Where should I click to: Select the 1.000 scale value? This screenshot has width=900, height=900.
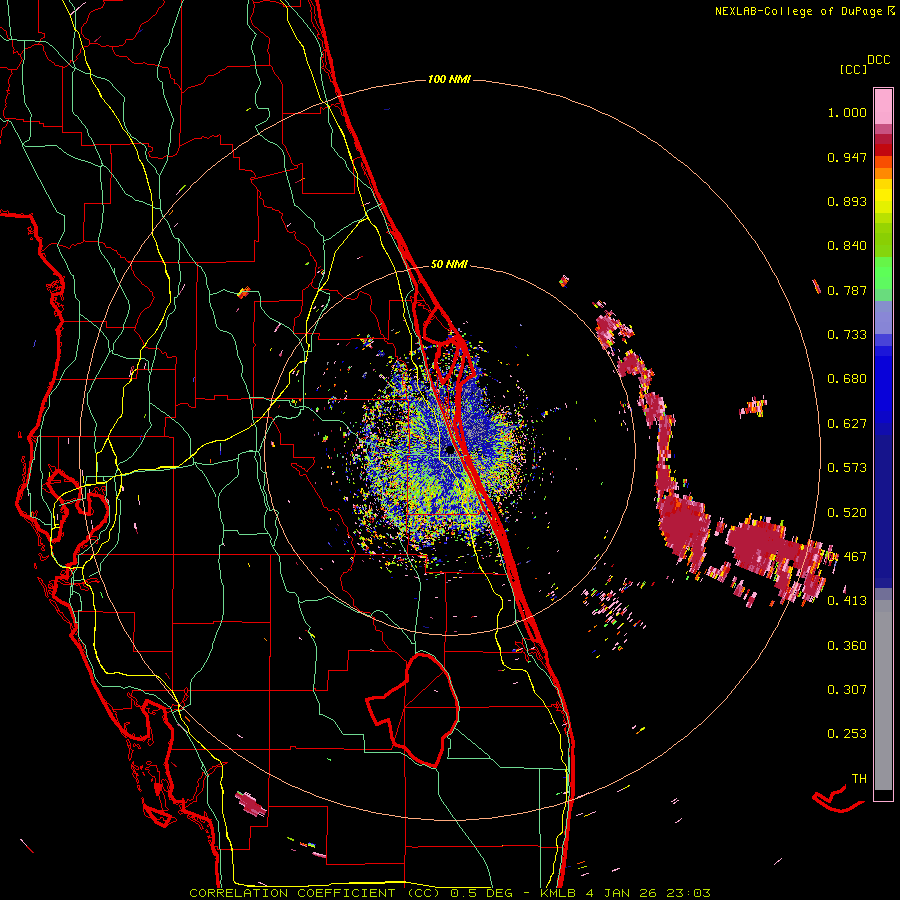pos(847,112)
